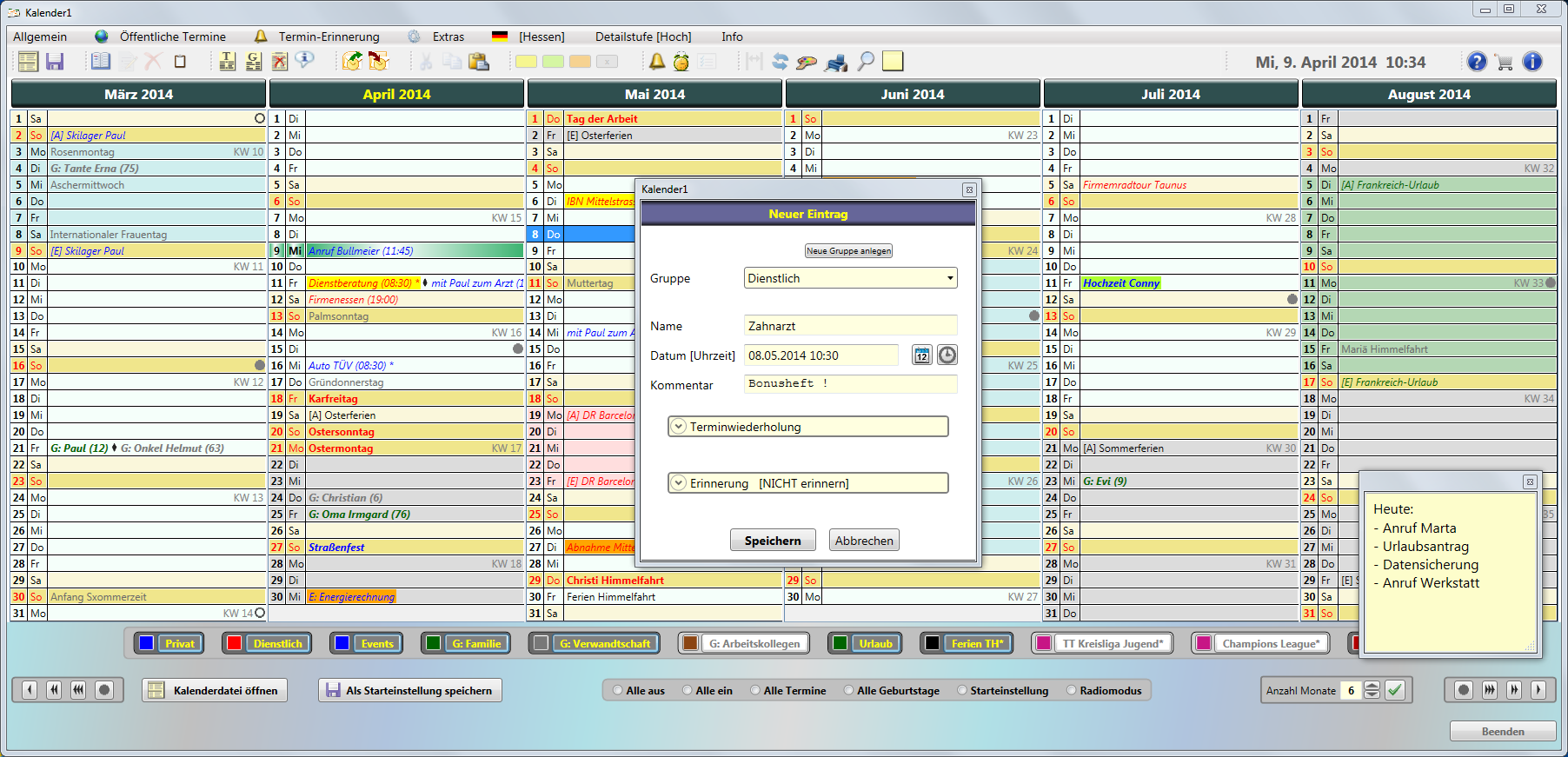Select the 'Radiomodus' radio button

point(1072,691)
